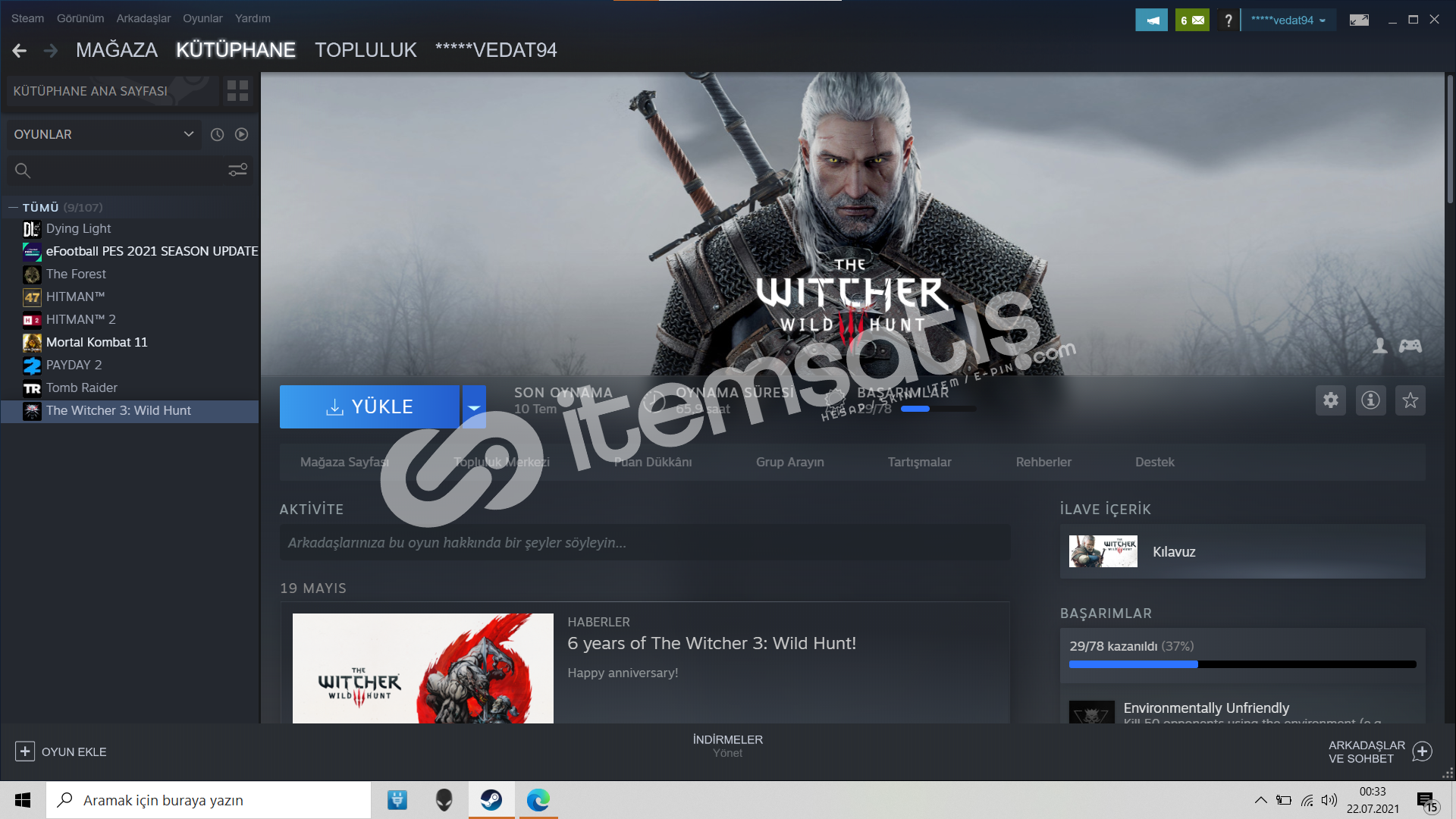Open the Witcher anniversary news thumbnail
Image resolution: width=1456 pixels, height=819 pixels.
pyautogui.click(x=422, y=668)
